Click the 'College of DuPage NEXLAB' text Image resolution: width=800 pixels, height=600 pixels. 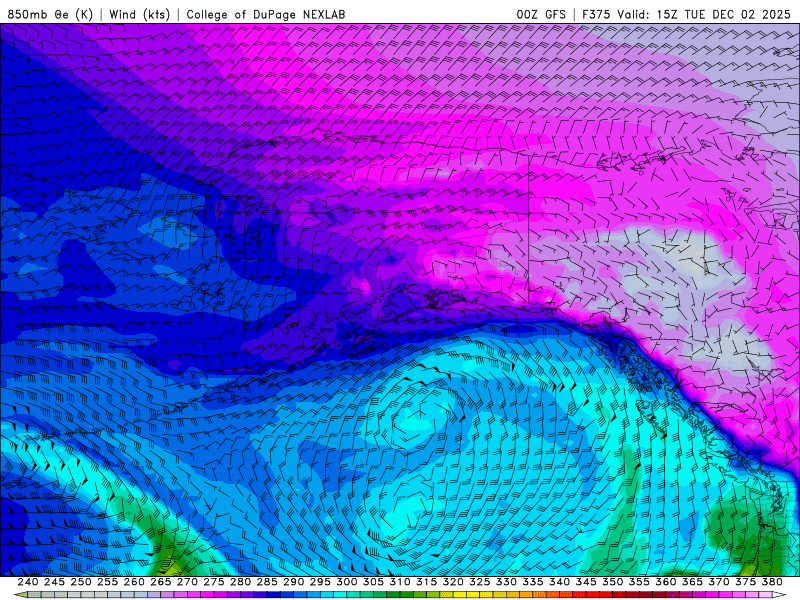(x=265, y=14)
